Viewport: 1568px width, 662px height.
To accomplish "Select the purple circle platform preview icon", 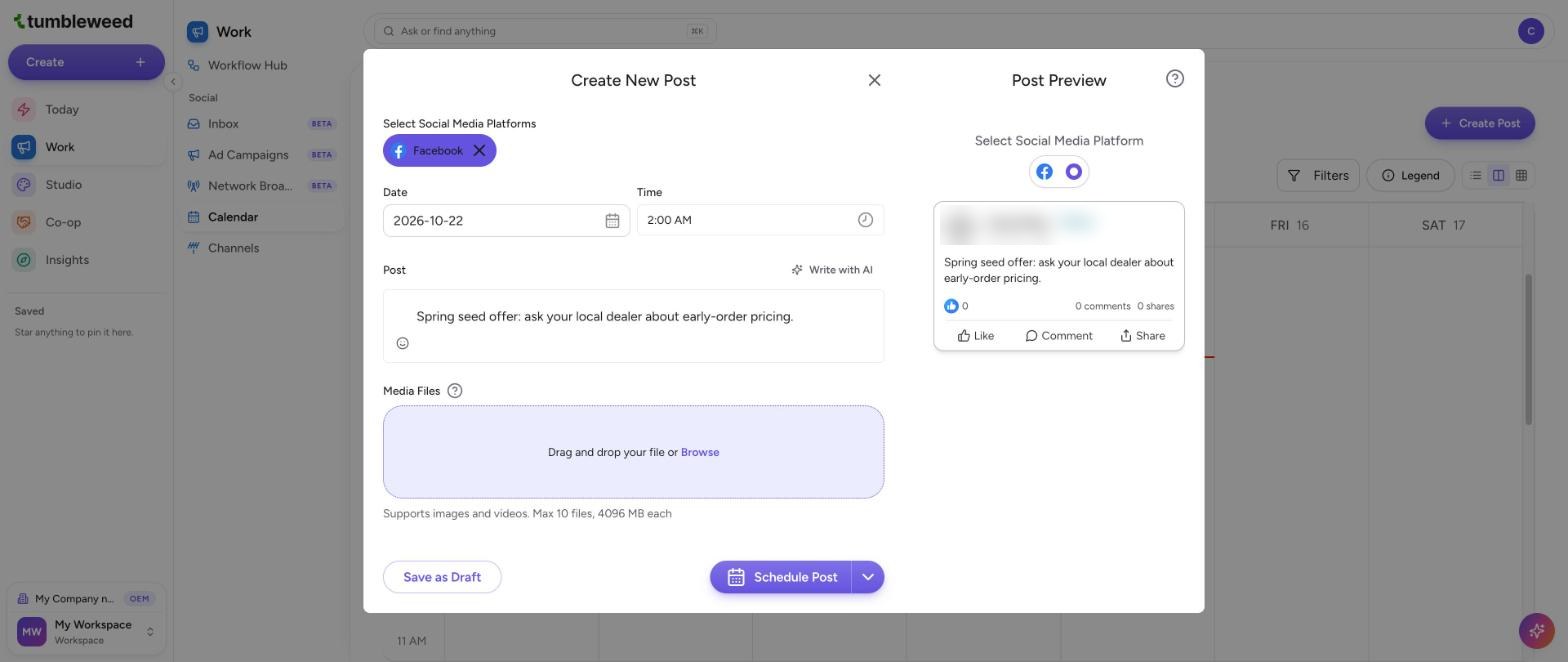I will pos(1074,172).
